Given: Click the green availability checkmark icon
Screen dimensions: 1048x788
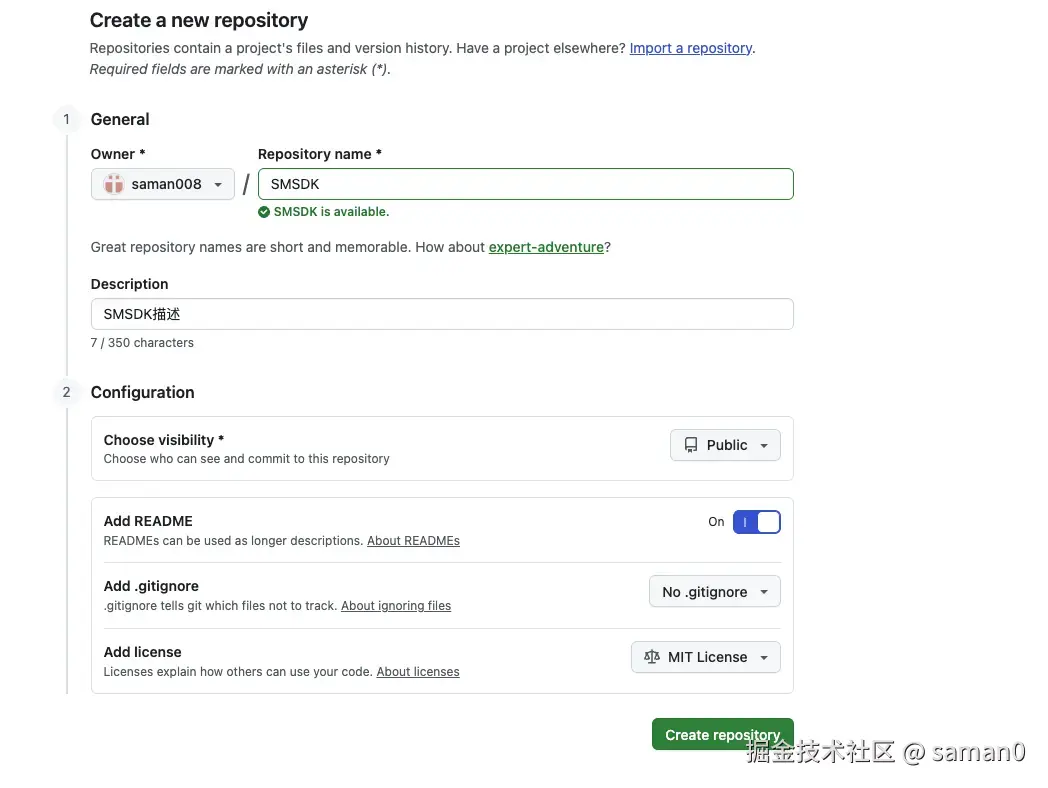Looking at the screenshot, I should coord(264,212).
